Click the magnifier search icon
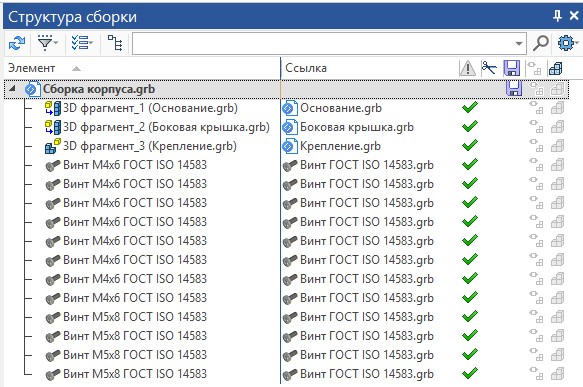Screen dimensions: 583x387 (541, 43)
